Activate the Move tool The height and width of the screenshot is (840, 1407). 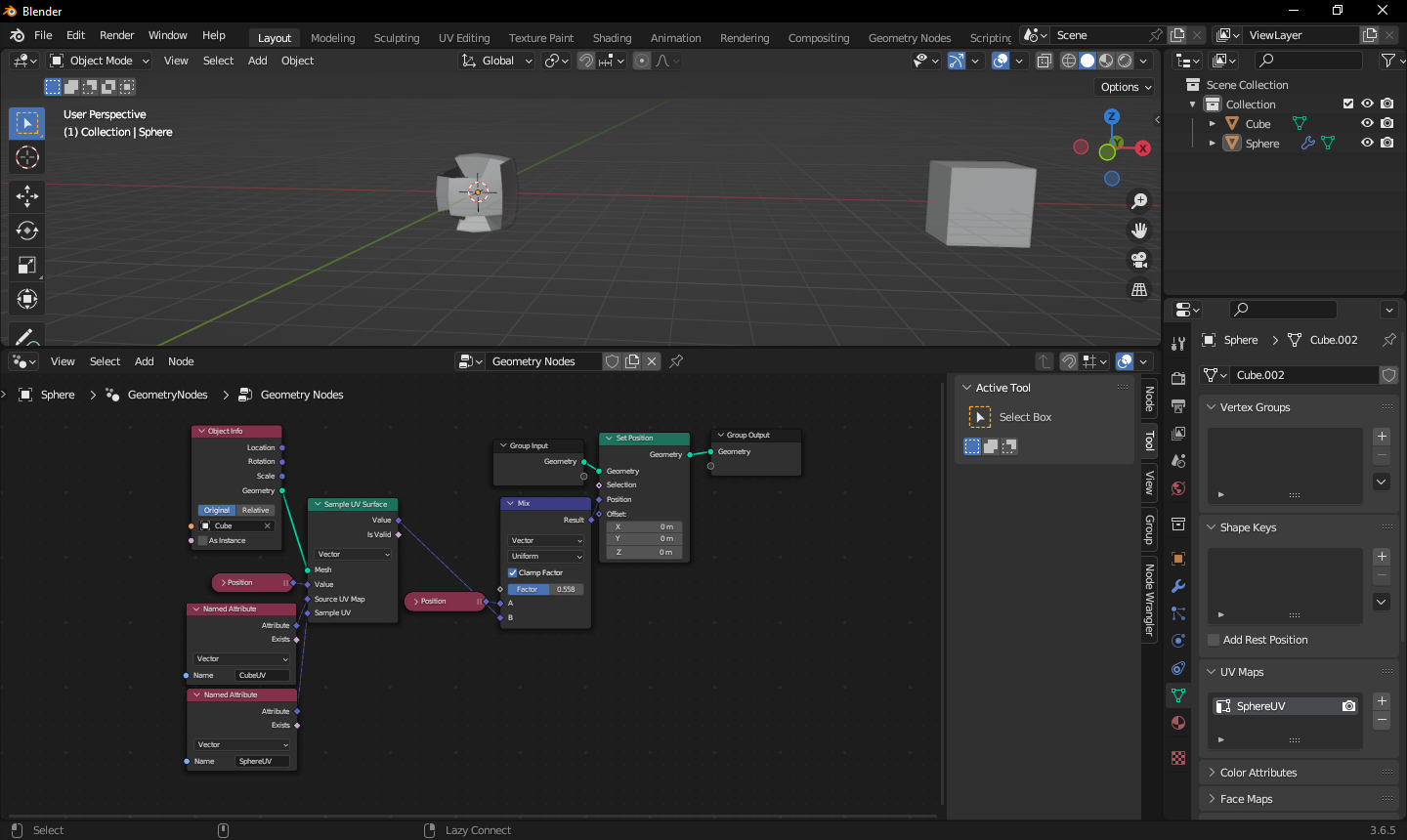click(x=27, y=196)
